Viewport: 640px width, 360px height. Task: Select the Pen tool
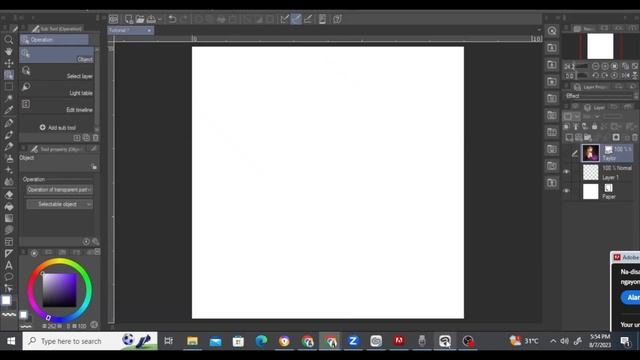(9, 123)
